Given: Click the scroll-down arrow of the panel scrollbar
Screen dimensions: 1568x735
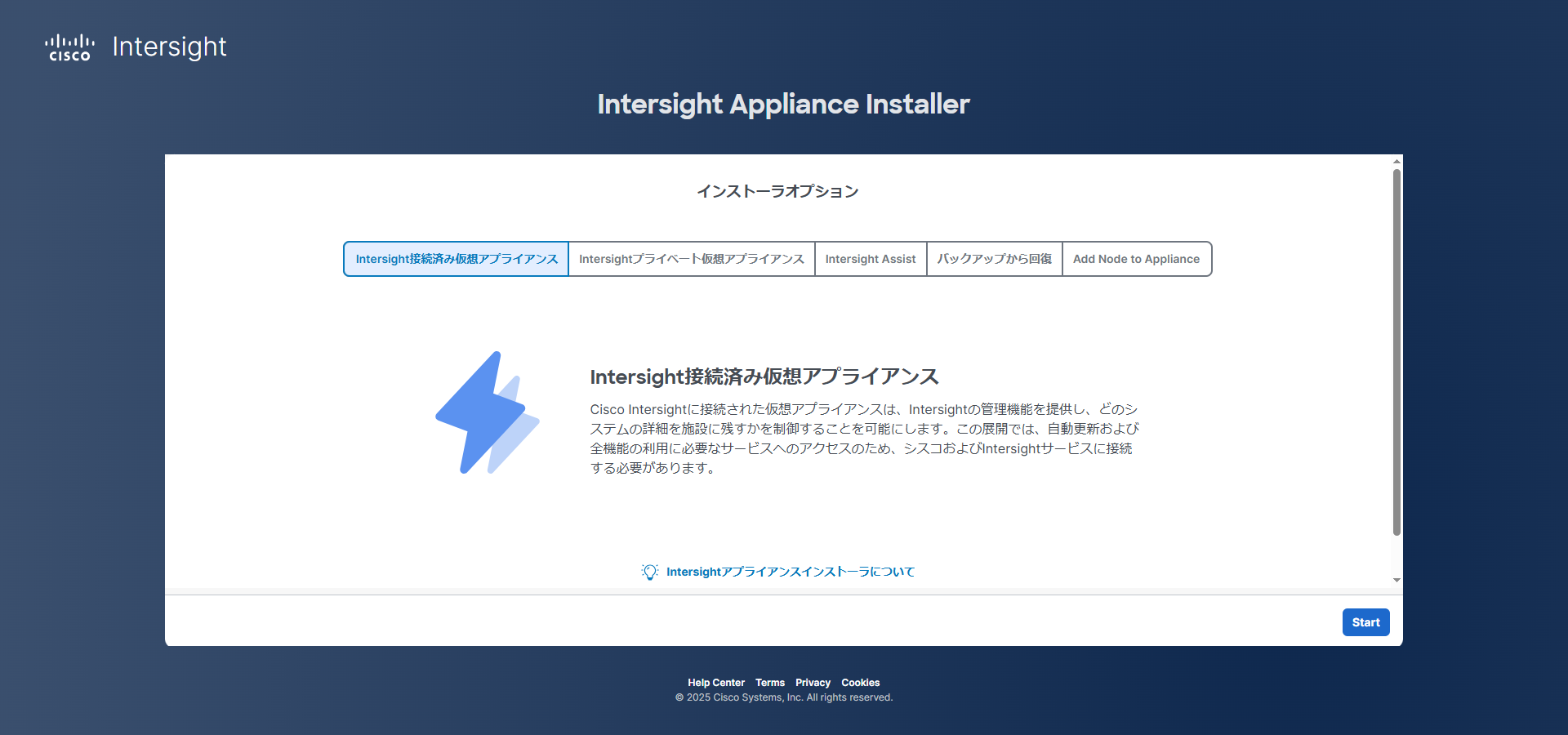Looking at the screenshot, I should pos(1396,581).
